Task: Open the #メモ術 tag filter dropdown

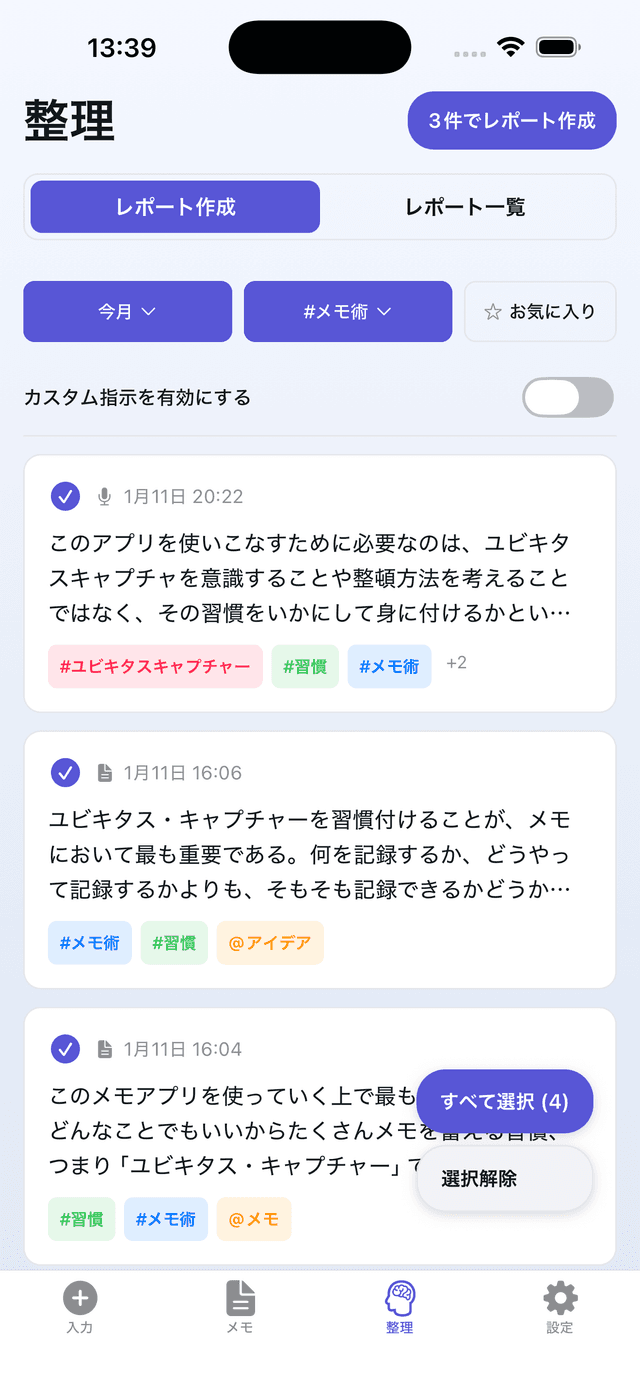Action: pos(347,311)
